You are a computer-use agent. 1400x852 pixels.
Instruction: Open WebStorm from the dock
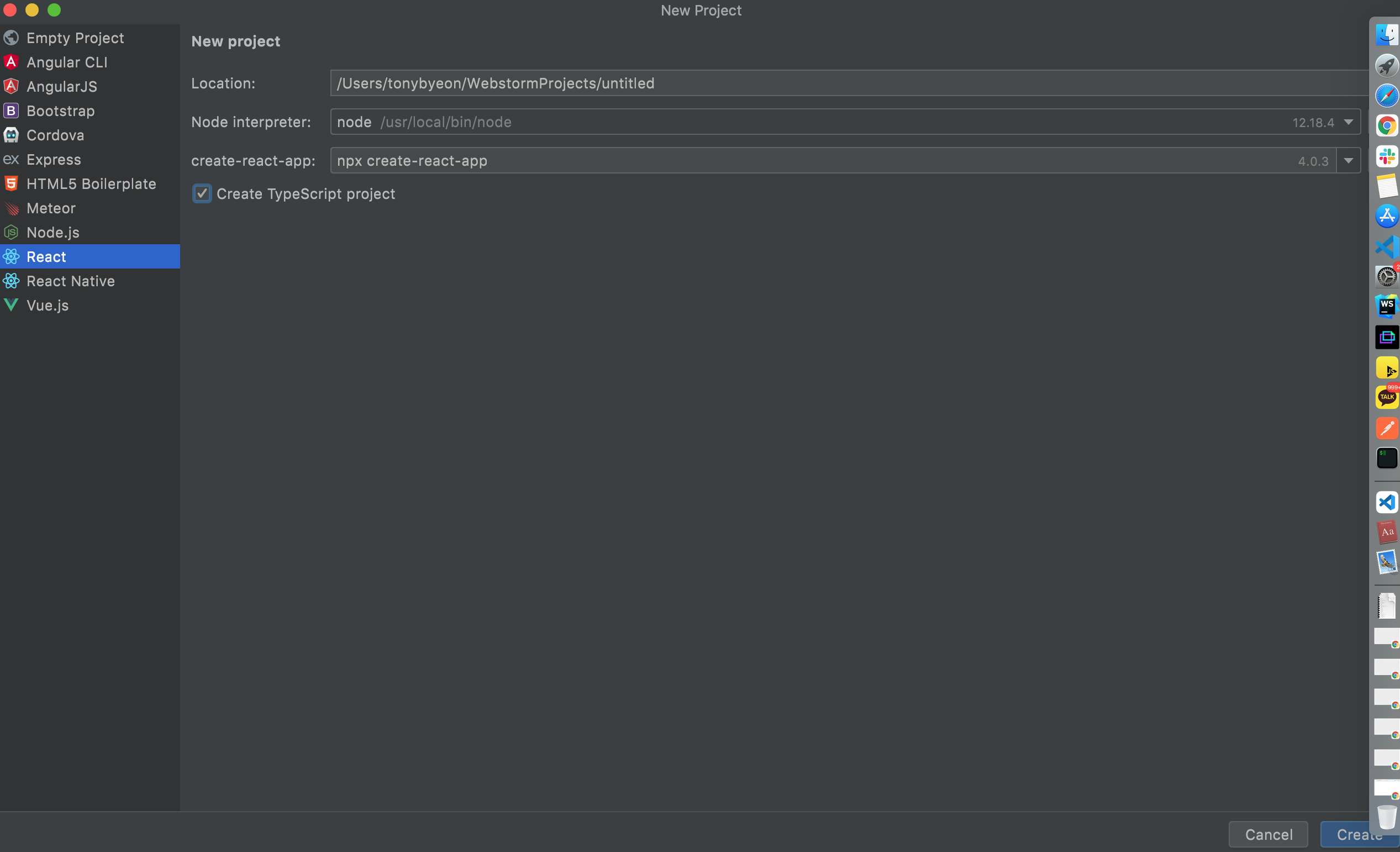[1386, 306]
